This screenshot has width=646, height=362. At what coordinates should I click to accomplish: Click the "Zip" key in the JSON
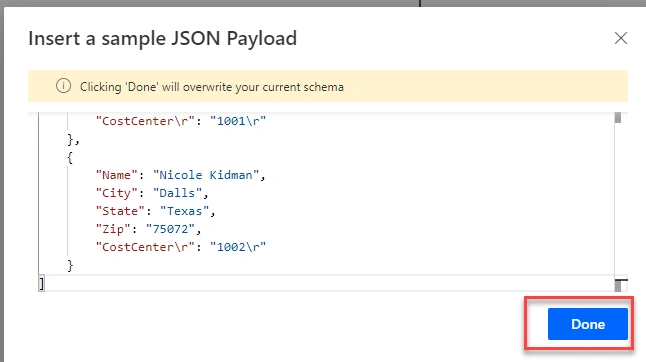click(x=113, y=229)
